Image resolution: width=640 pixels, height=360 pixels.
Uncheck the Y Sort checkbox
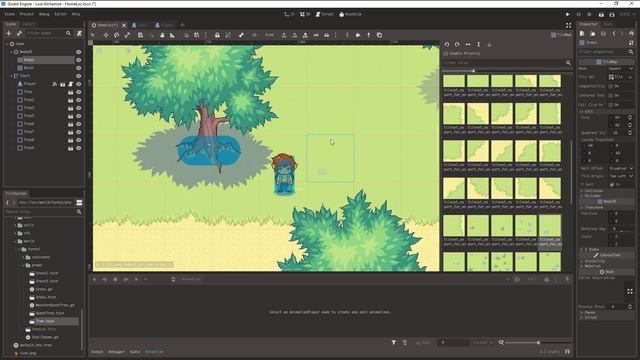point(612,184)
